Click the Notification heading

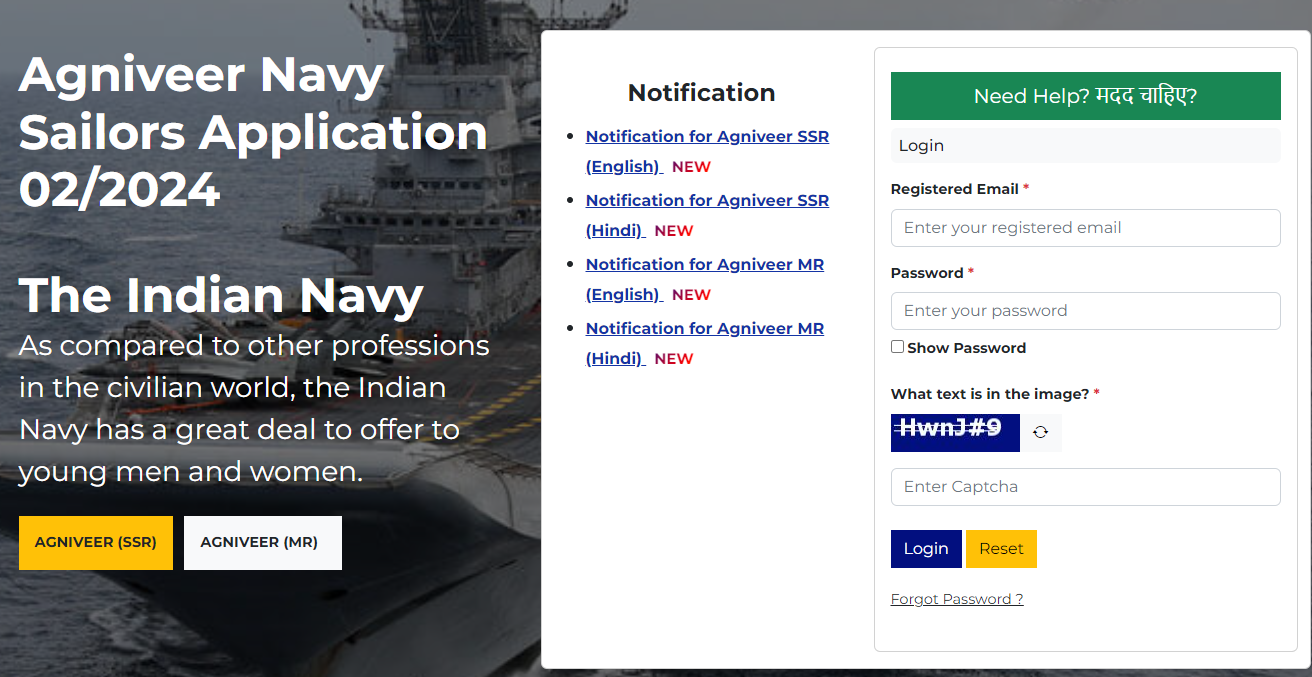pos(701,93)
